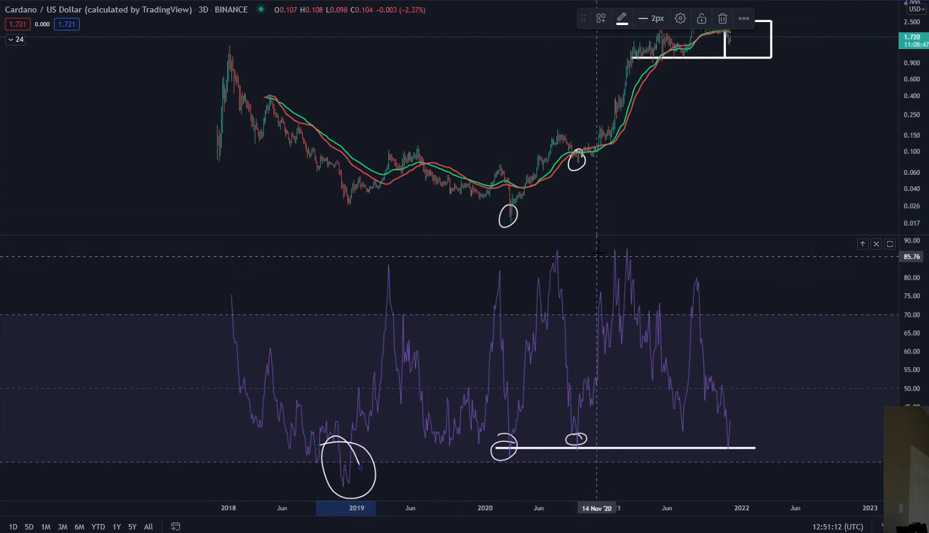The width and height of the screenshot is (929, 533).
Task: Open the USD currency dropdown
Action: (916, 9)
